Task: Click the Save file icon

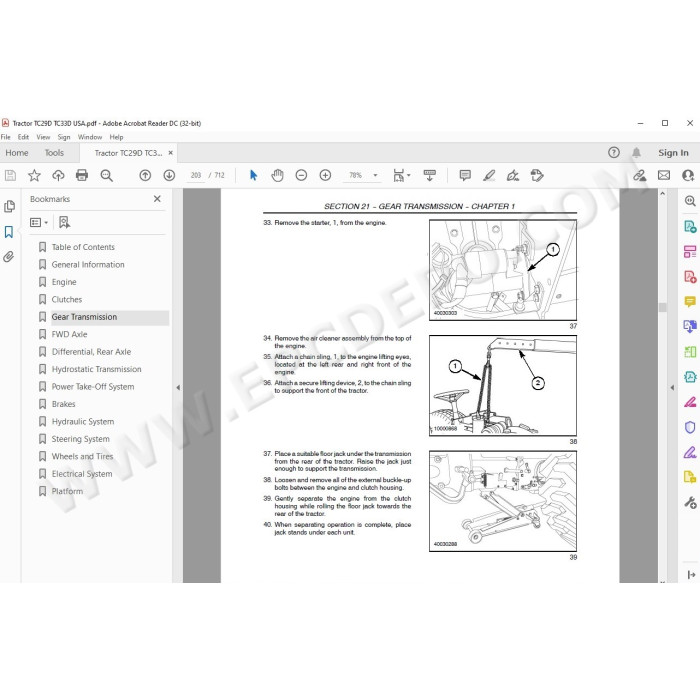Action: pyautogui.click(x=10, y=175)
